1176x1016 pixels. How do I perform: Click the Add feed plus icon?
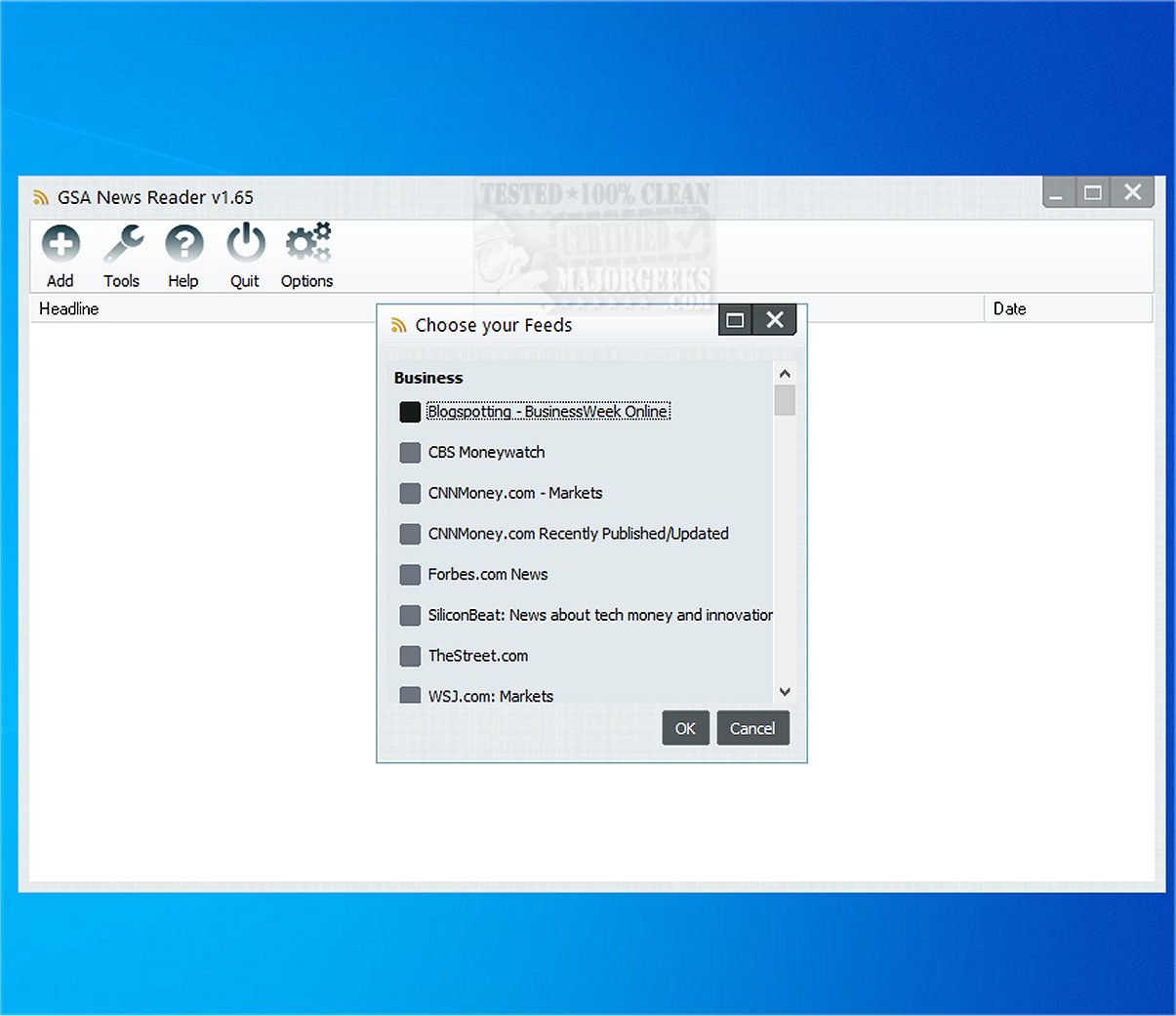click(61, 245)
